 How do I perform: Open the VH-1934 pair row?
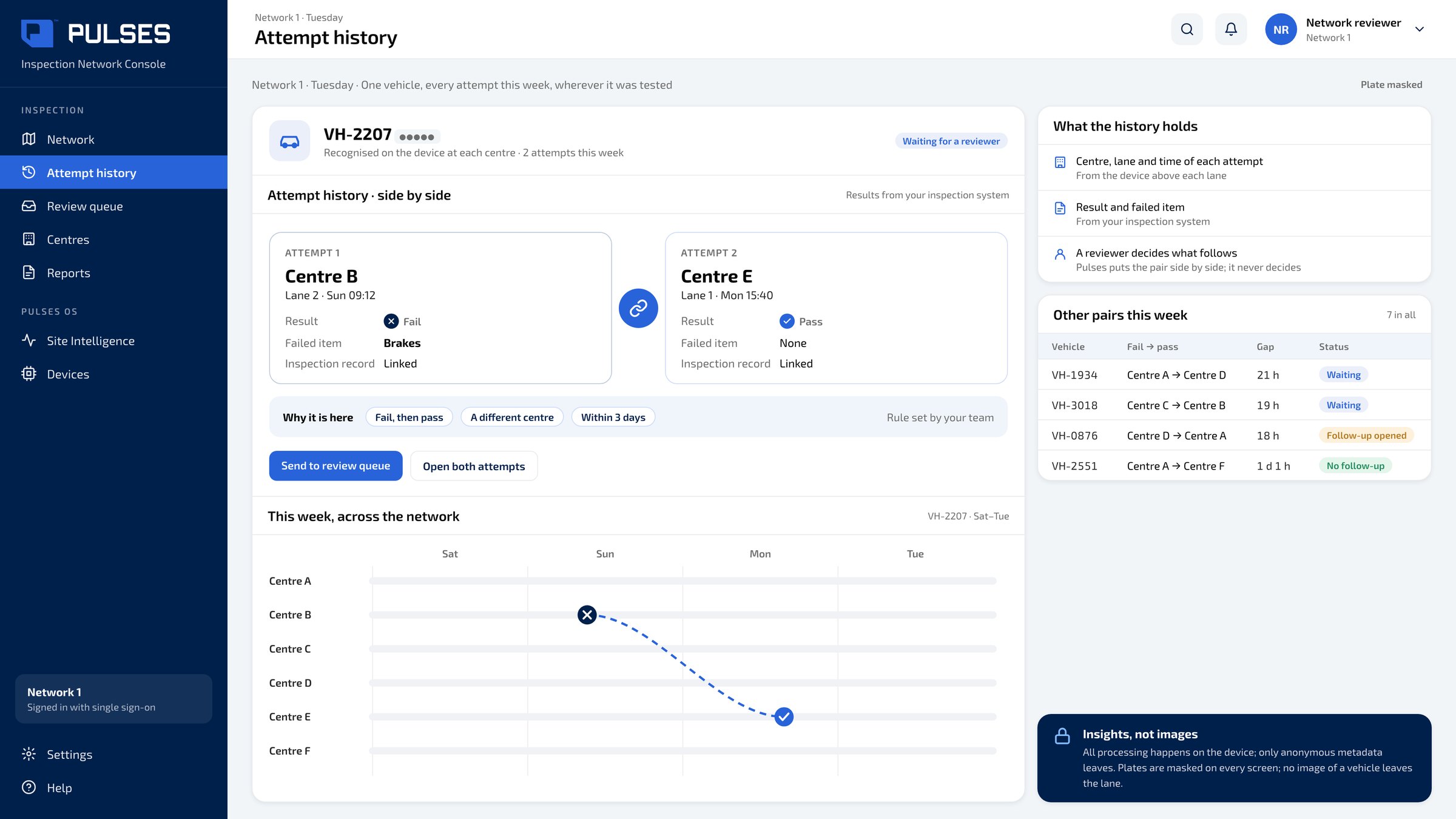[1234, 374]
